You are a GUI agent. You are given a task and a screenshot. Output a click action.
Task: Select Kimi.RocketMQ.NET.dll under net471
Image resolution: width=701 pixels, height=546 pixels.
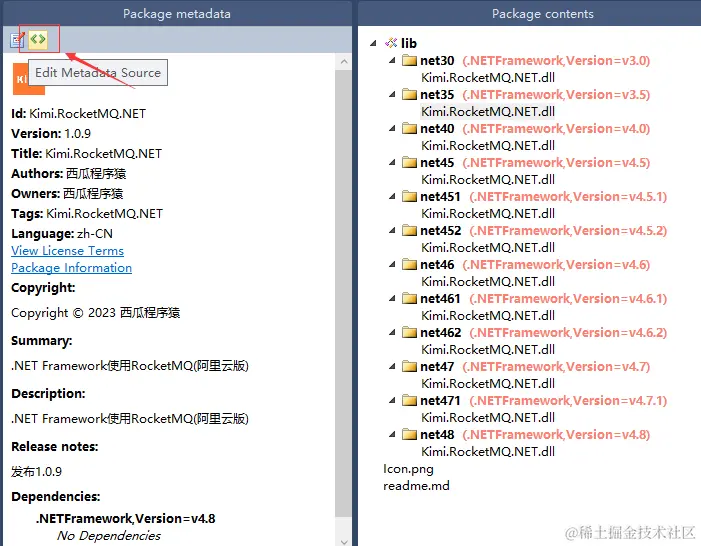tap(488, 417)
